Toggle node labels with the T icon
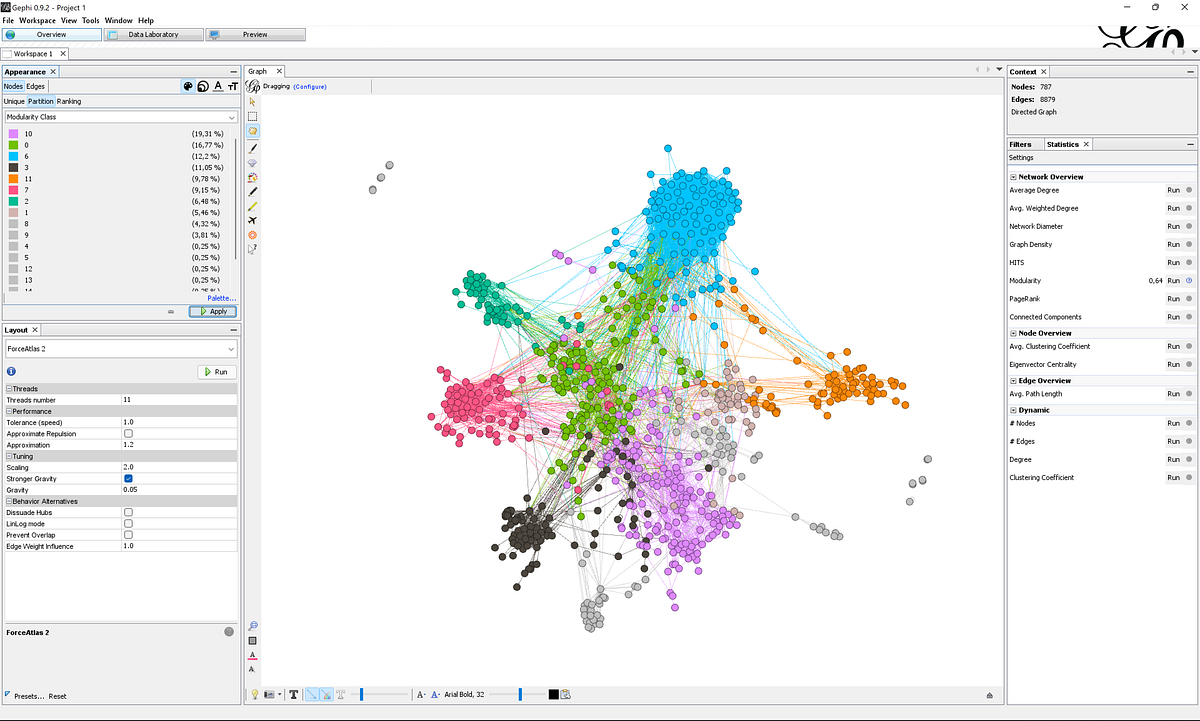Viewport: 1200px width, 721px height. coord(295,693)
